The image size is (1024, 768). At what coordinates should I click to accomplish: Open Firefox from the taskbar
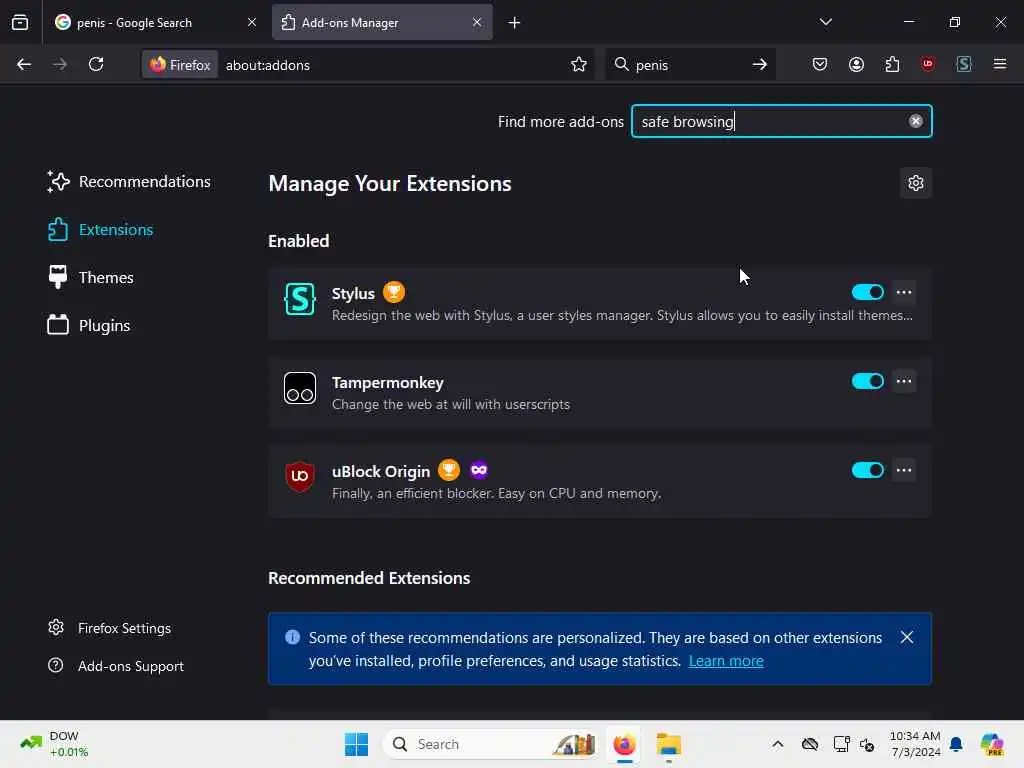(624, 744)
